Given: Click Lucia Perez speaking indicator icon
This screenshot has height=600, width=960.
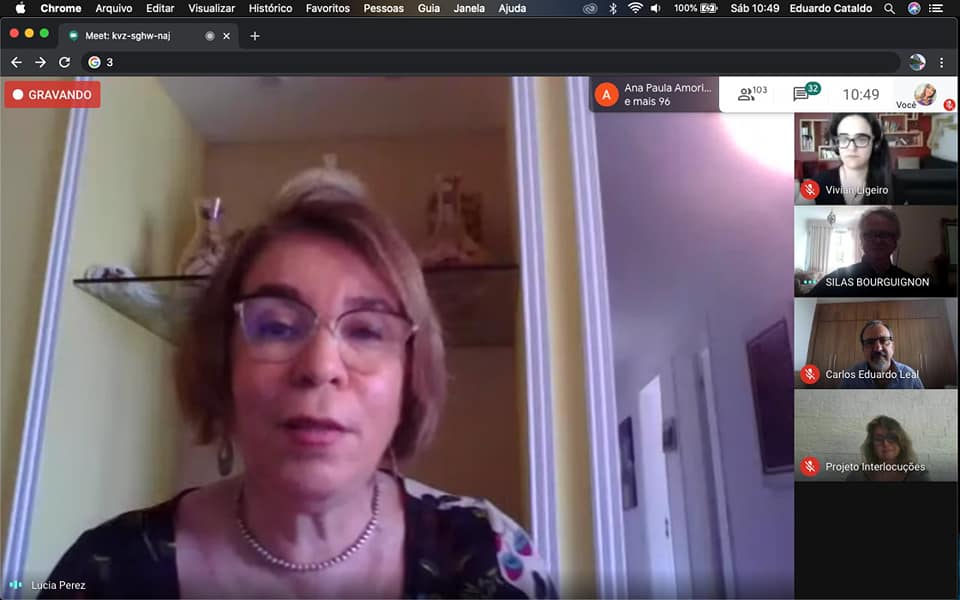Looking at the screenshot, I should 15,585.
